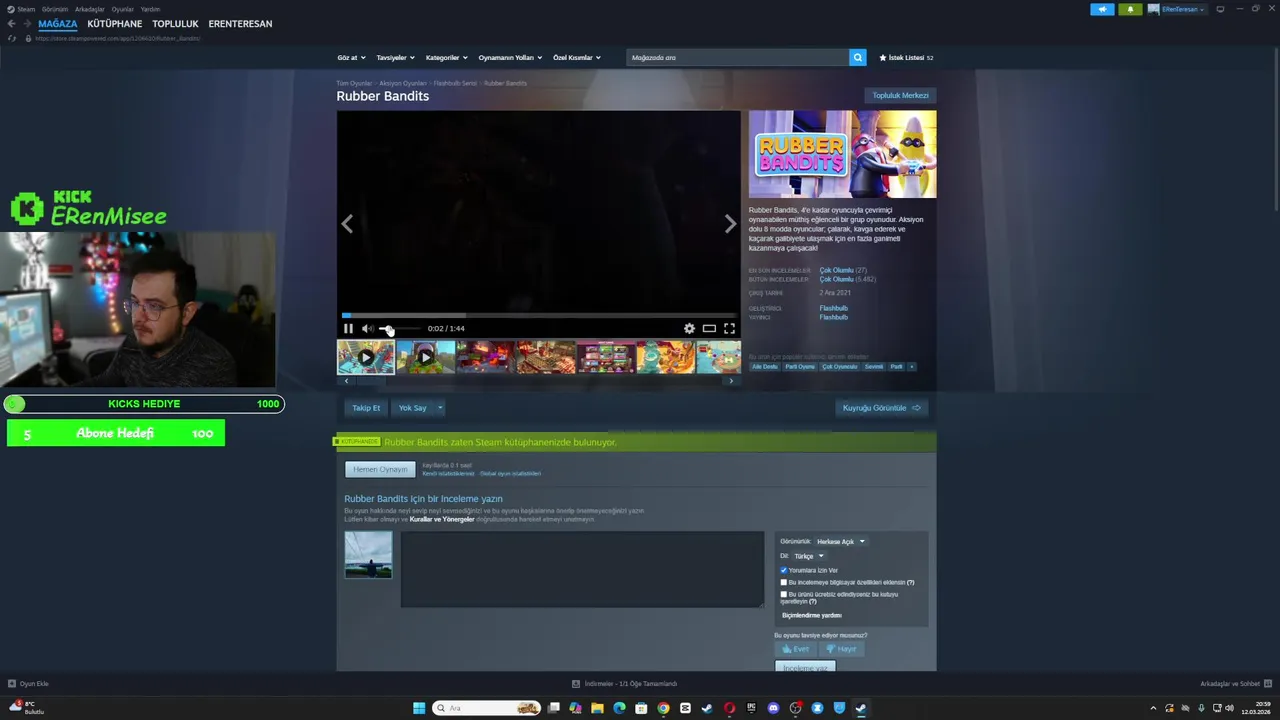Open the Görünürlük Herkese Açık dropdown
This screenshot has height=720, width=1280.
point(840,542)
